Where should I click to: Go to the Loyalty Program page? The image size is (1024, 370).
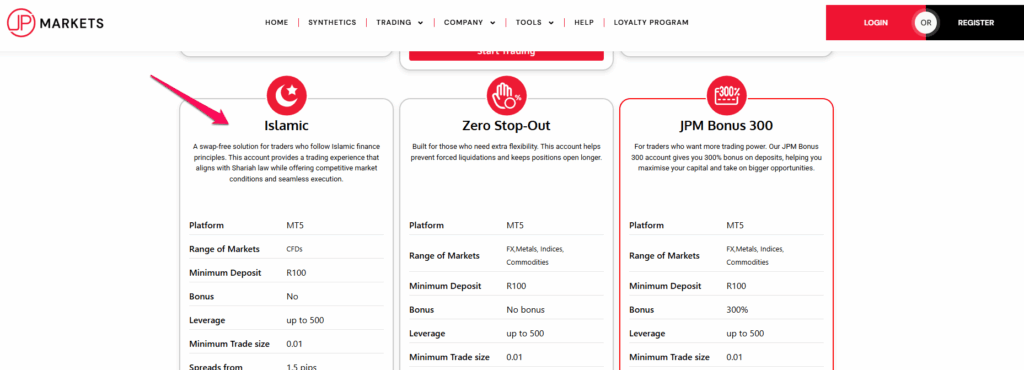651,22
